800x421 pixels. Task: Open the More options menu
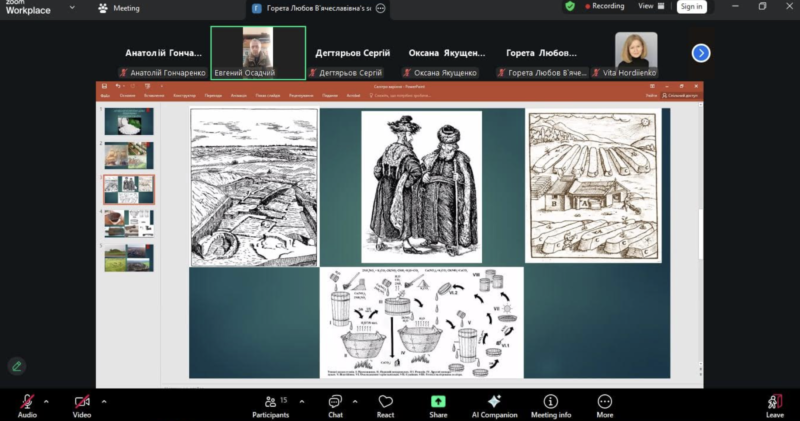click(x=605, y=402)
